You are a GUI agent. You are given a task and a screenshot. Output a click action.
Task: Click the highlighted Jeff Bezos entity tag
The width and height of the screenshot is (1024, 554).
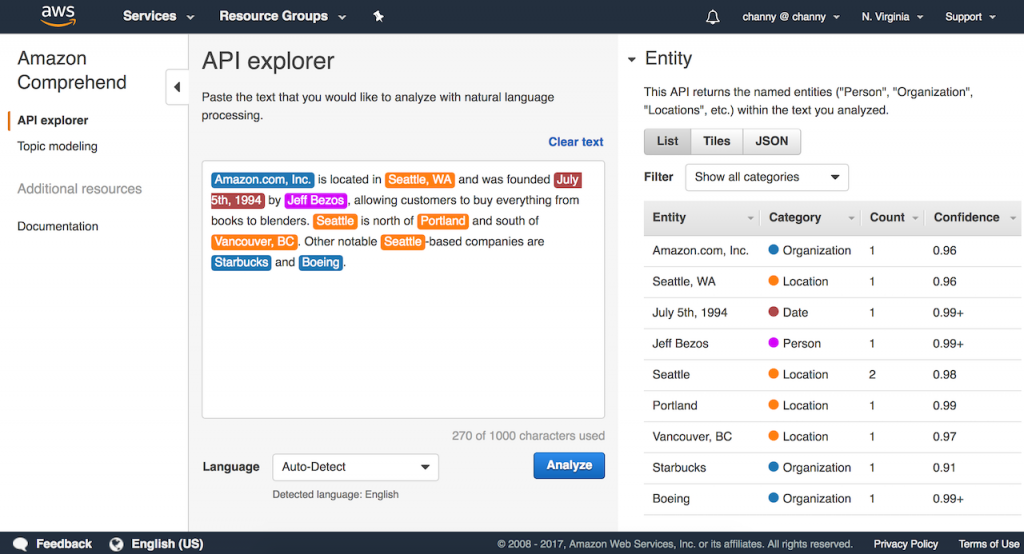[316, 201]
